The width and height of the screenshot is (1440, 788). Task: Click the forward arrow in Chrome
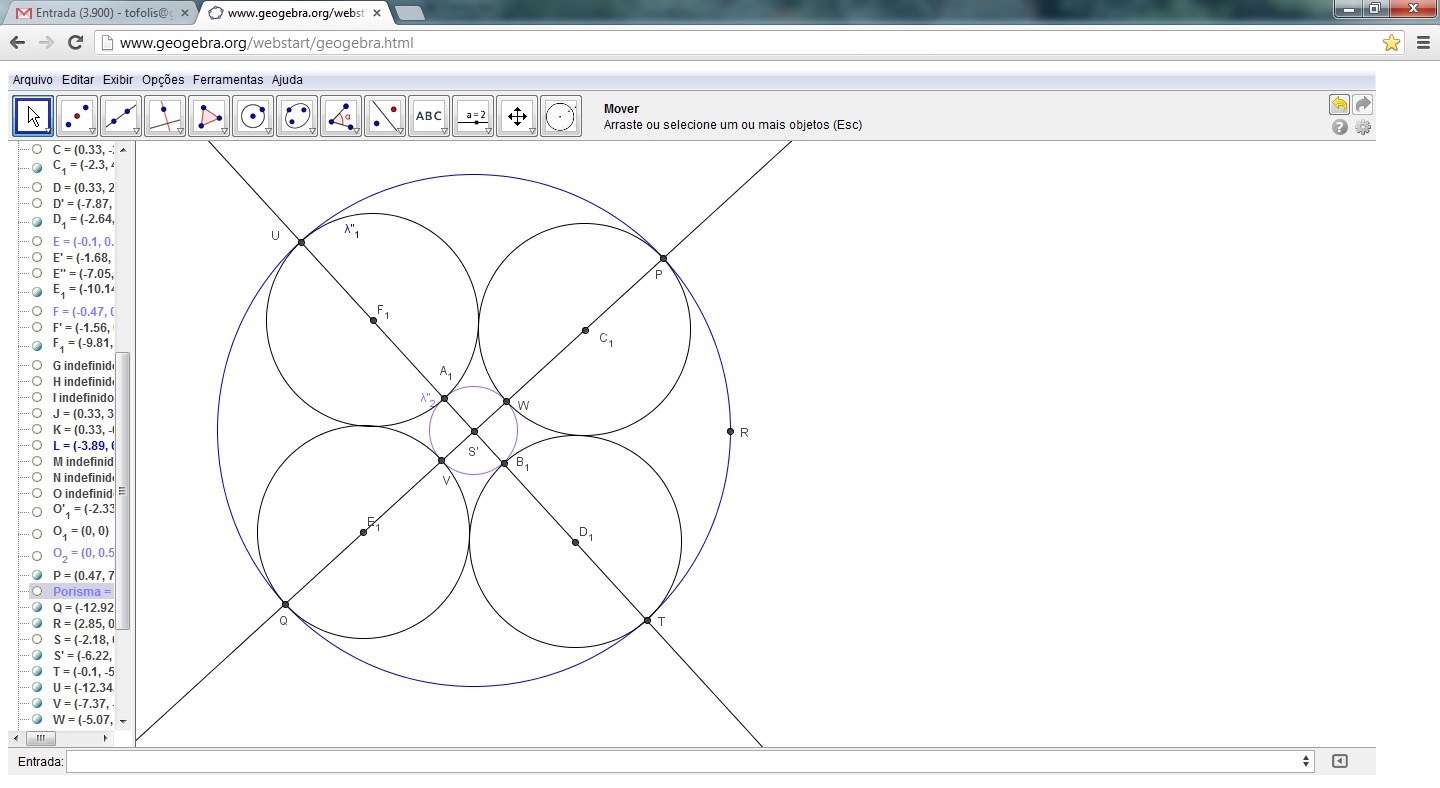(x=46, y=42)
